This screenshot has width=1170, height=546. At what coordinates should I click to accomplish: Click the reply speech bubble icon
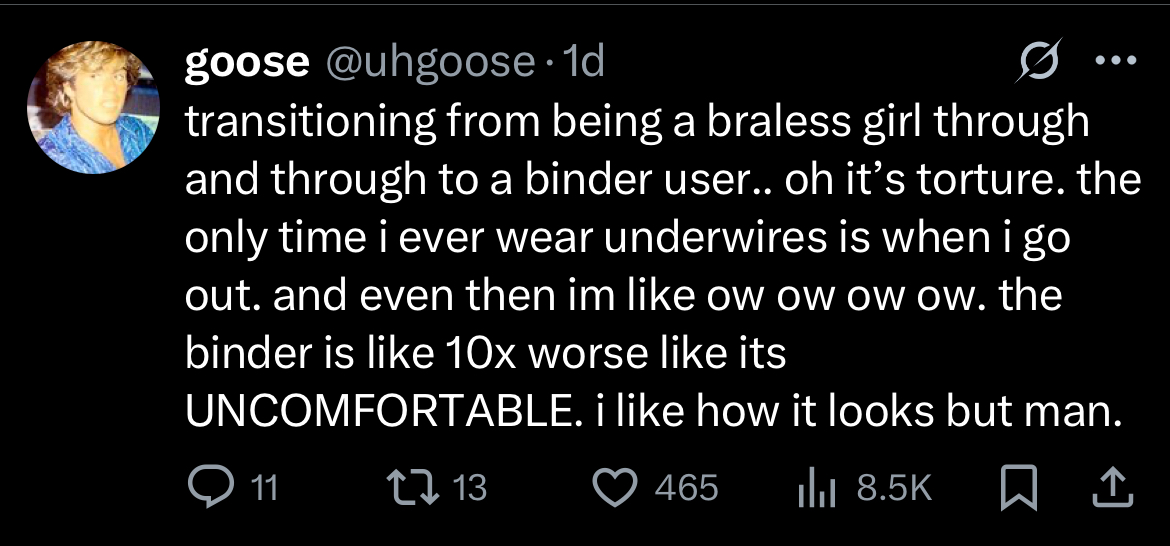click(x=209, y=489)
